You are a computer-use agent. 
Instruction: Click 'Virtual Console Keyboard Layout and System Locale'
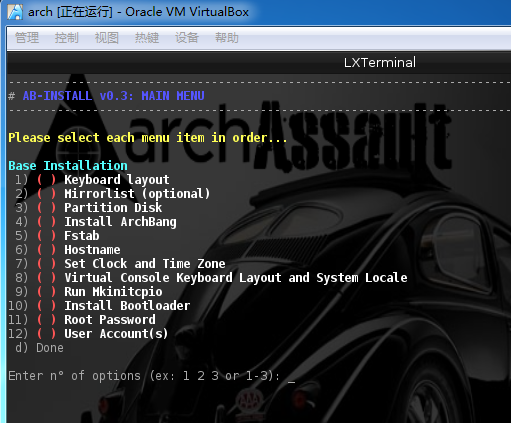click(x=236, y=278)
